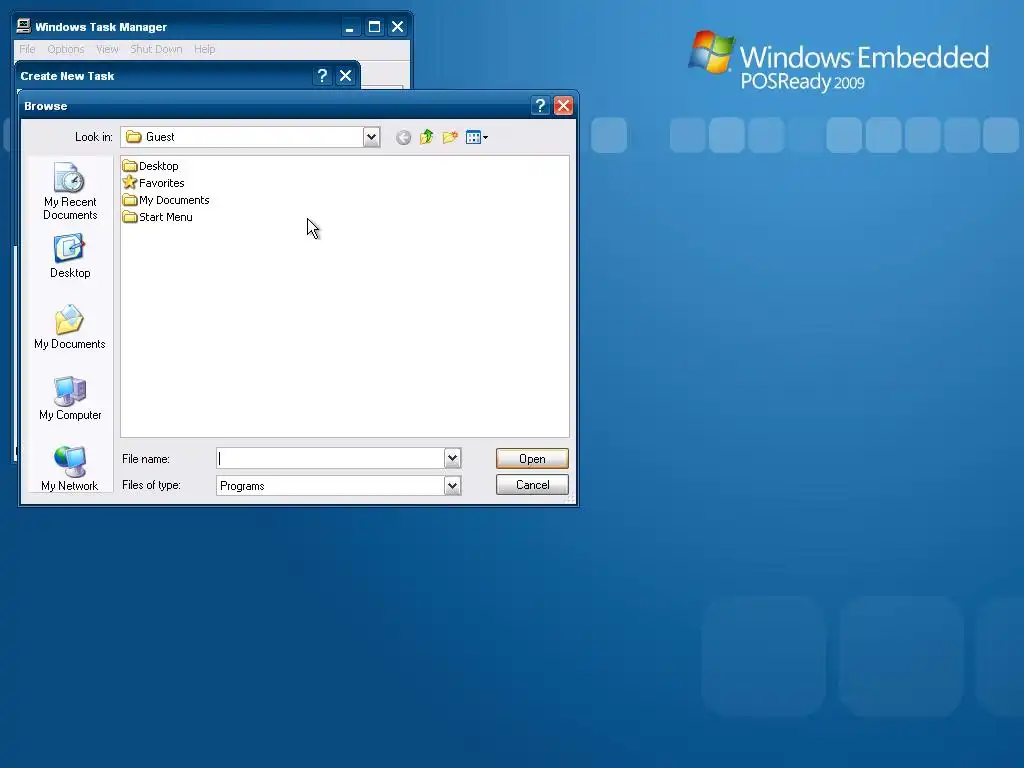Select the Desktop folder in file list

151,166
